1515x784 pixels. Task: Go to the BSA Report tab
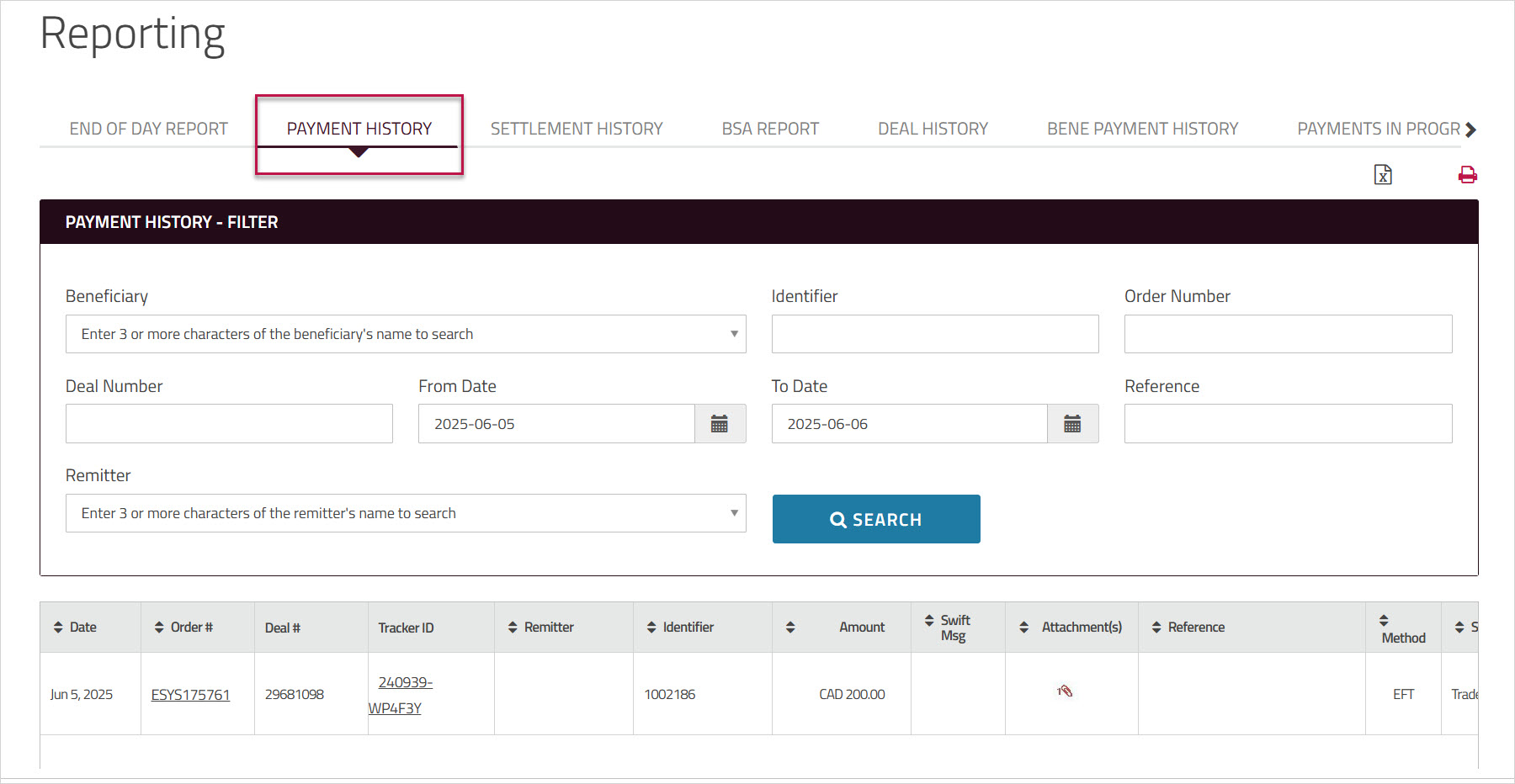770,129
